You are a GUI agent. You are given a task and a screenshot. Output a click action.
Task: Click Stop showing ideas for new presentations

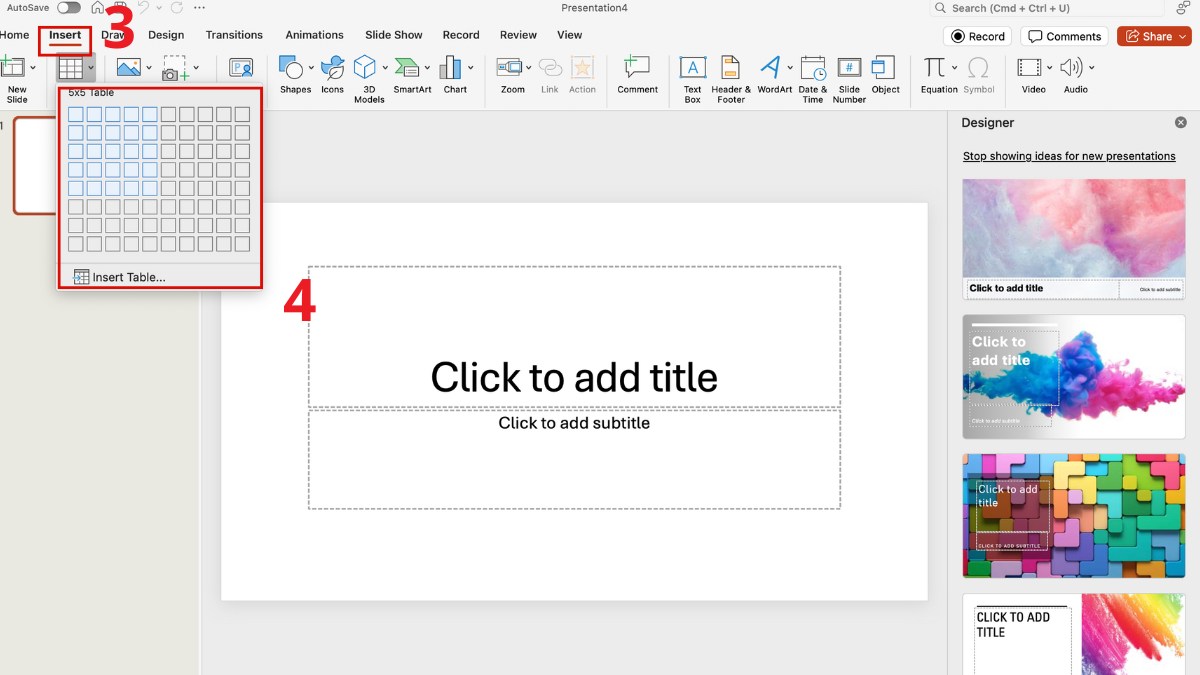pyautogui.click(x=1069, y=156)
